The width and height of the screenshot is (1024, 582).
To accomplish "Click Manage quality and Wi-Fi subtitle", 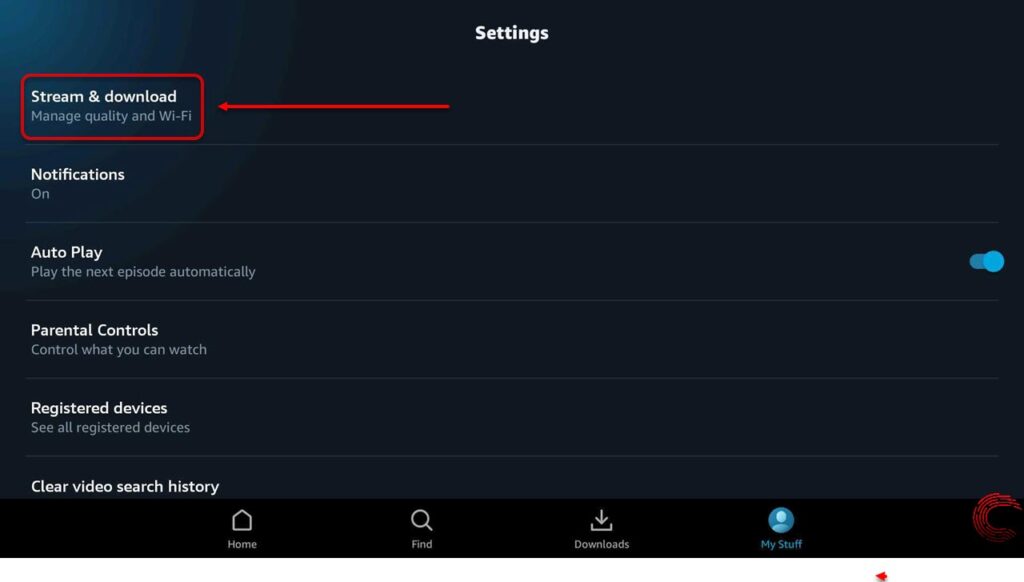I will pyautogui.click(x=111, y=116).
